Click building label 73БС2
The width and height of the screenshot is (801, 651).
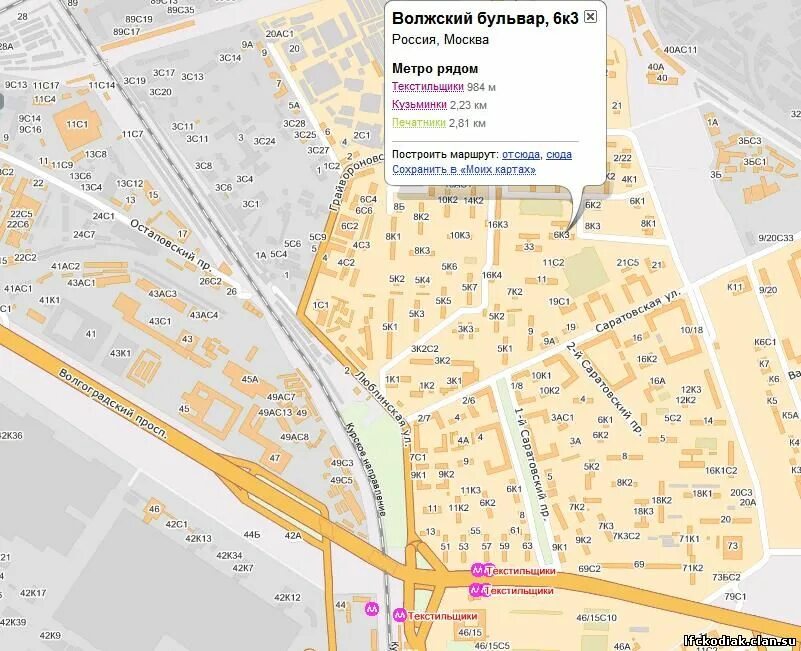tap(726, 577)
